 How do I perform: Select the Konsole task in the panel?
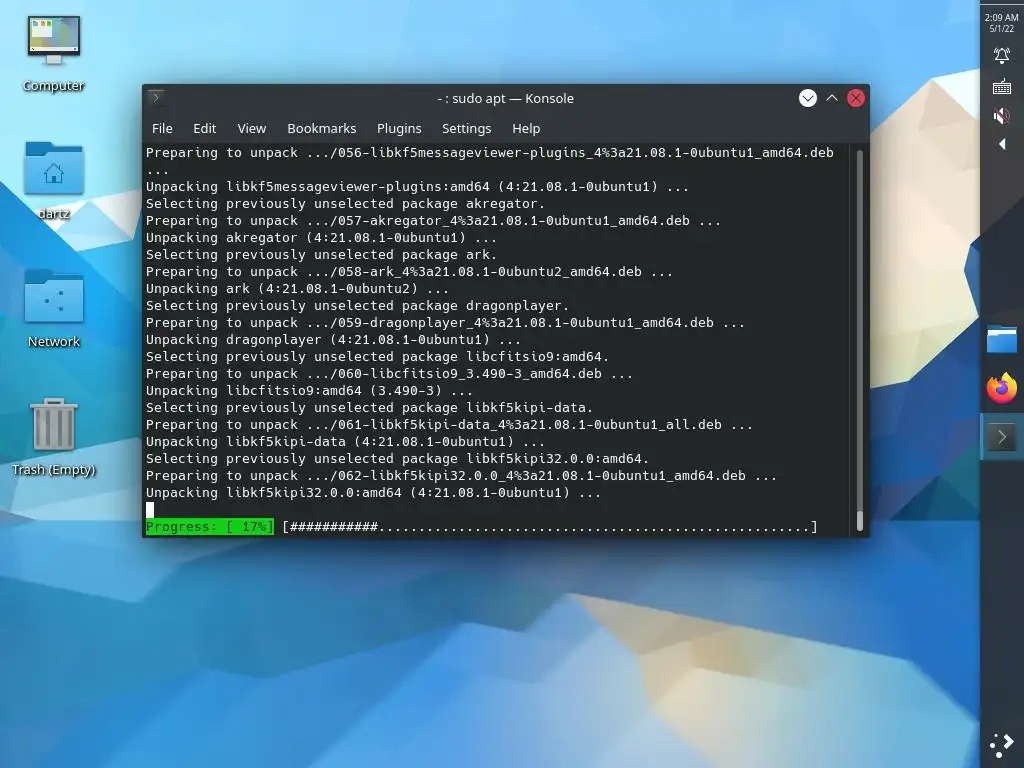click(1002, 437)
